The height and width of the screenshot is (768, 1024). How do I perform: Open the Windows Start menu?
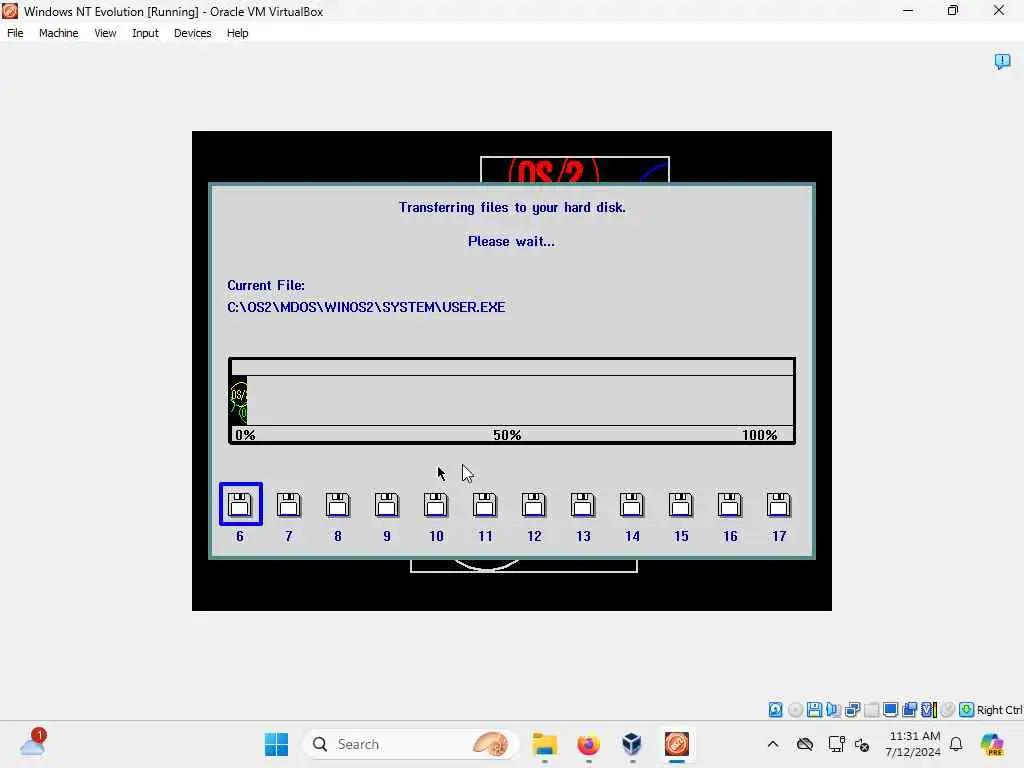[x=276, y=744]
